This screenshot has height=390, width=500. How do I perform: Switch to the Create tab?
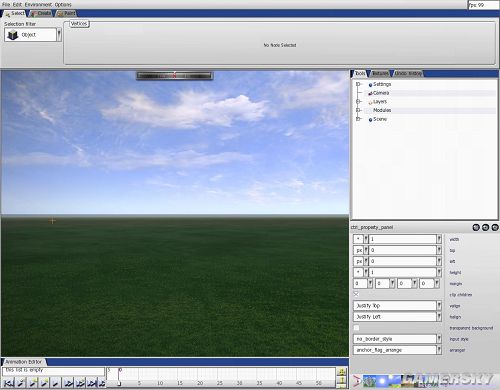41,13
